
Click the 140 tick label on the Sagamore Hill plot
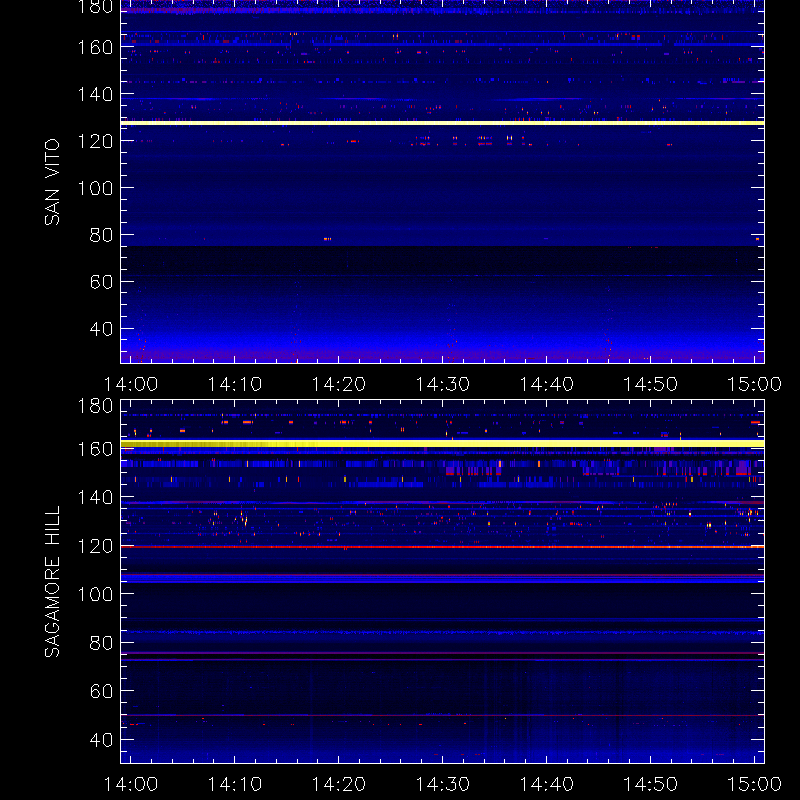pyautogui.click(x=95, y=497)
